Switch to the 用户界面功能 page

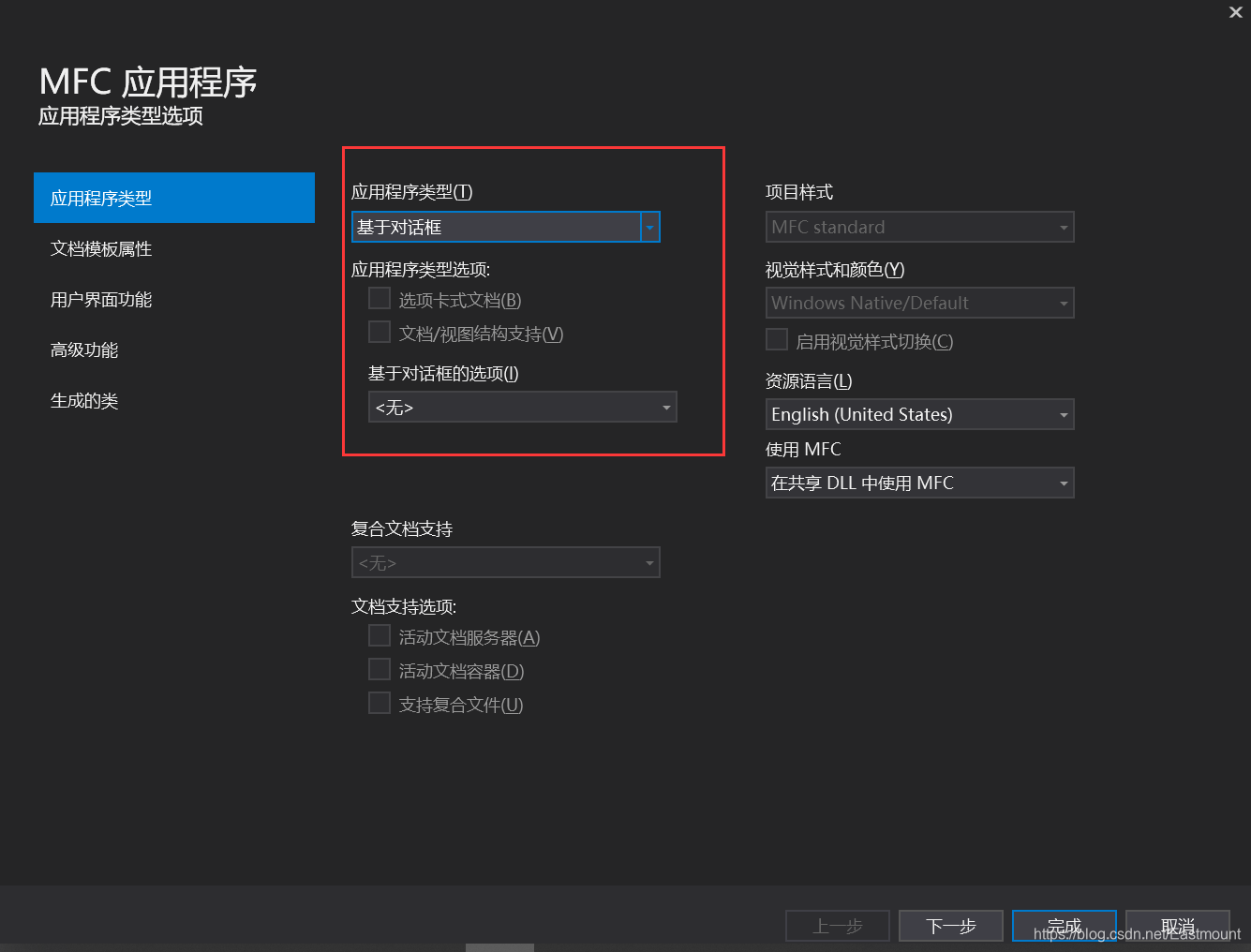coord(174,299)
